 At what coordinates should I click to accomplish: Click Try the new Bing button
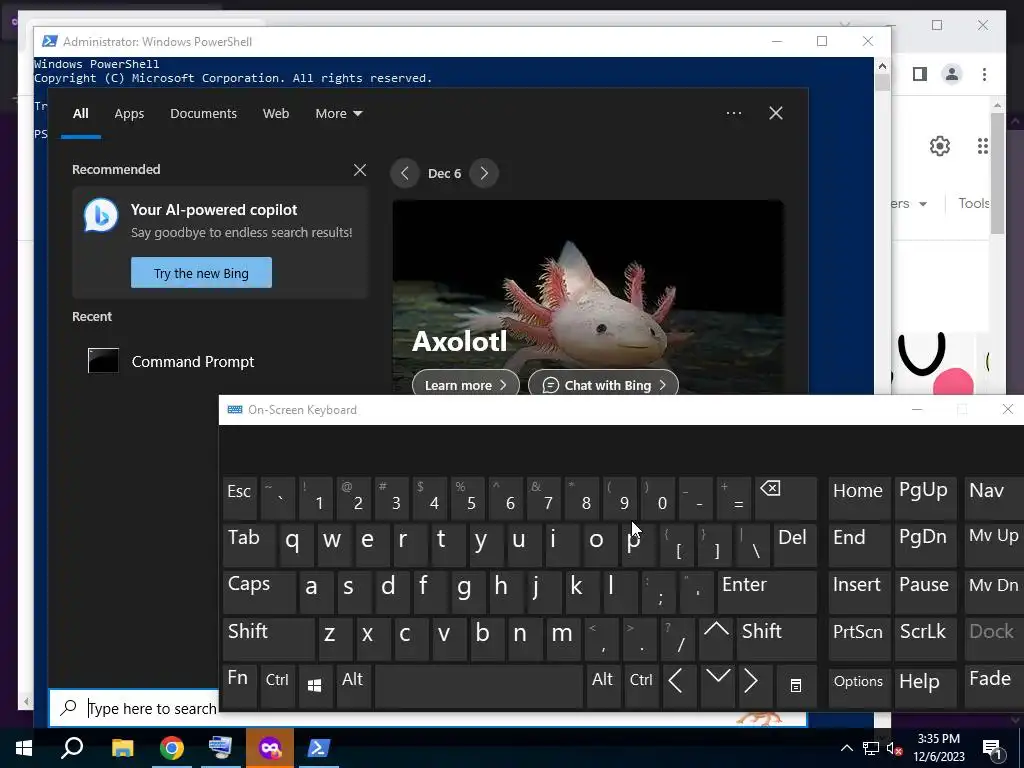[x=201, y=273]
